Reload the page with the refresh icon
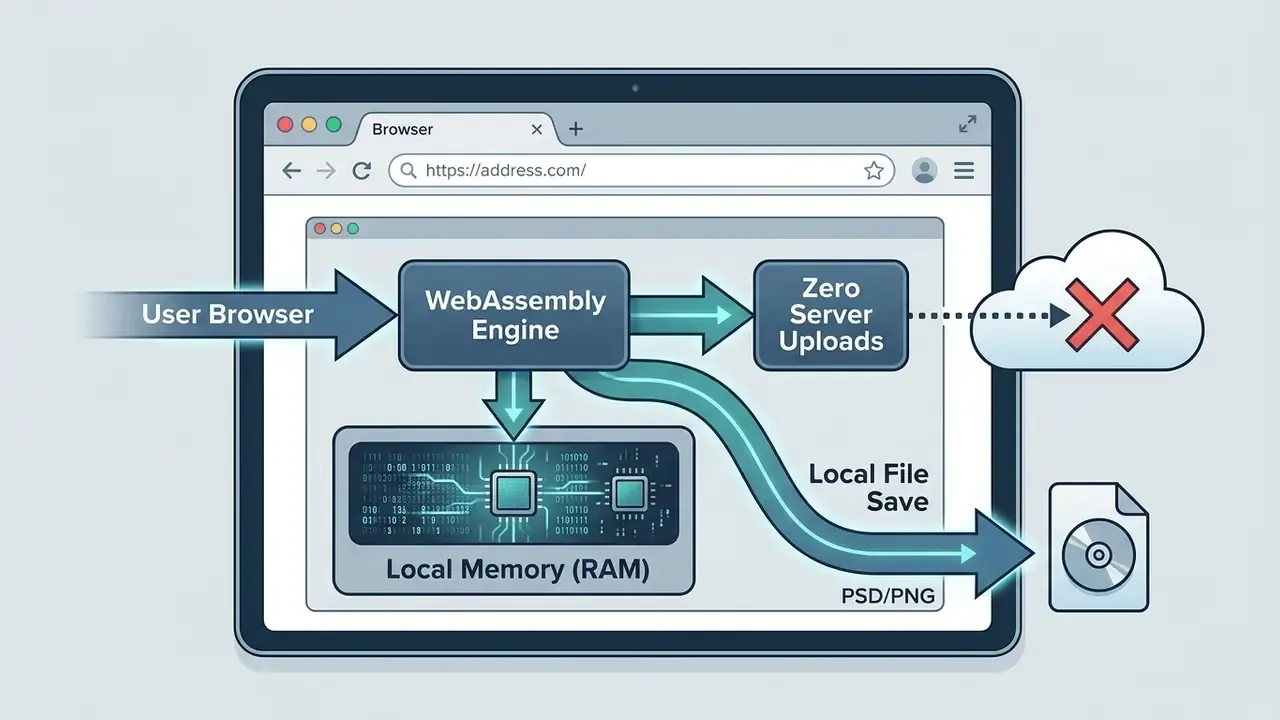Viewport: 1280px width, 720px height. pyautogui.click(x=362, y=171)
